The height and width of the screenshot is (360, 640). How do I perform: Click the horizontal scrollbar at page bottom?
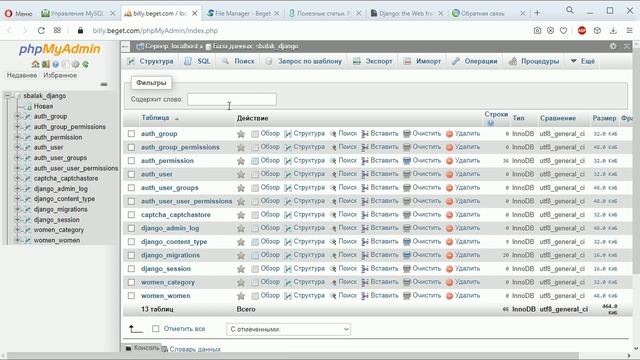[292, 356]
